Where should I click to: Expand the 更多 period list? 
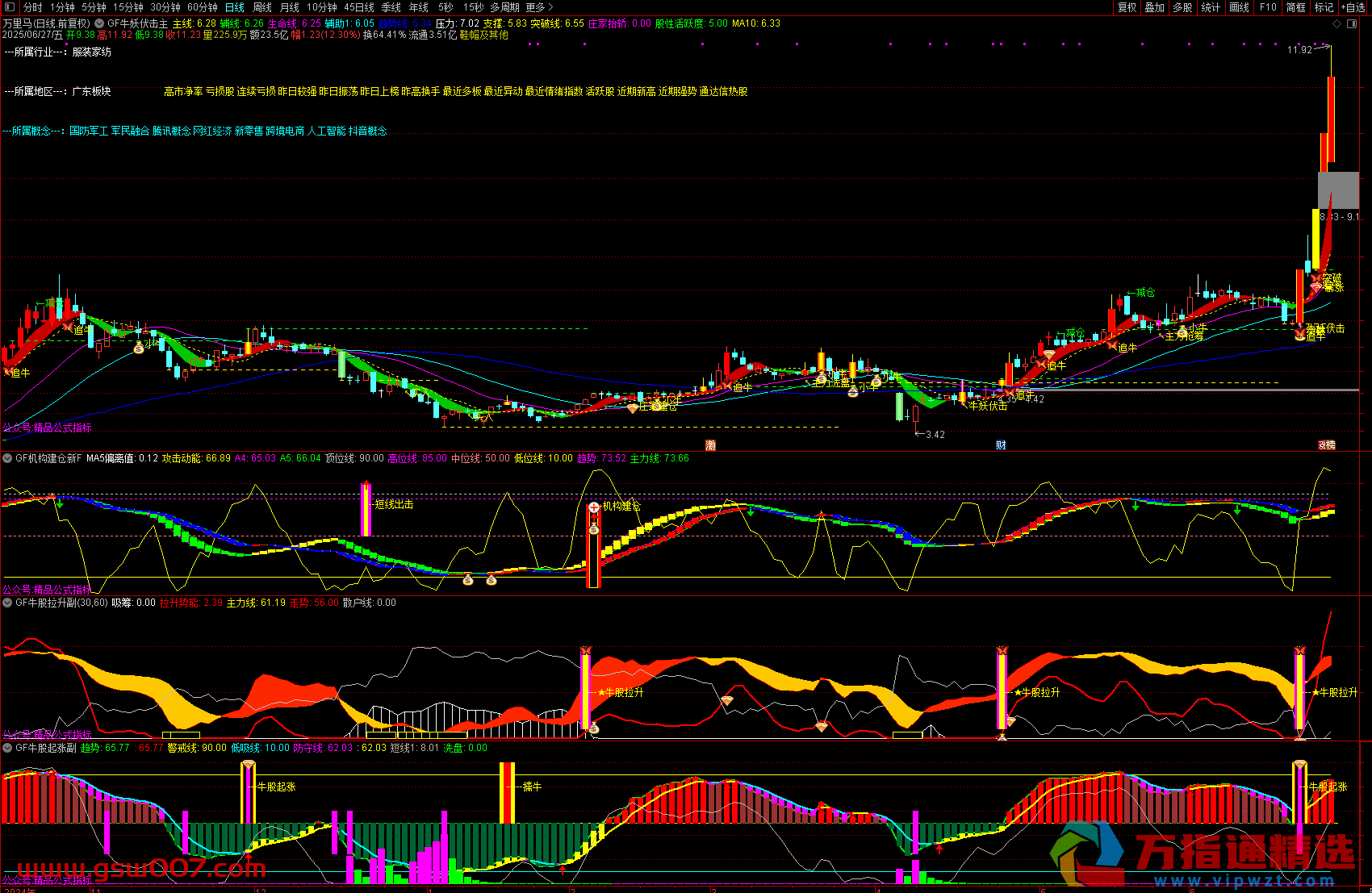[540, 7]
